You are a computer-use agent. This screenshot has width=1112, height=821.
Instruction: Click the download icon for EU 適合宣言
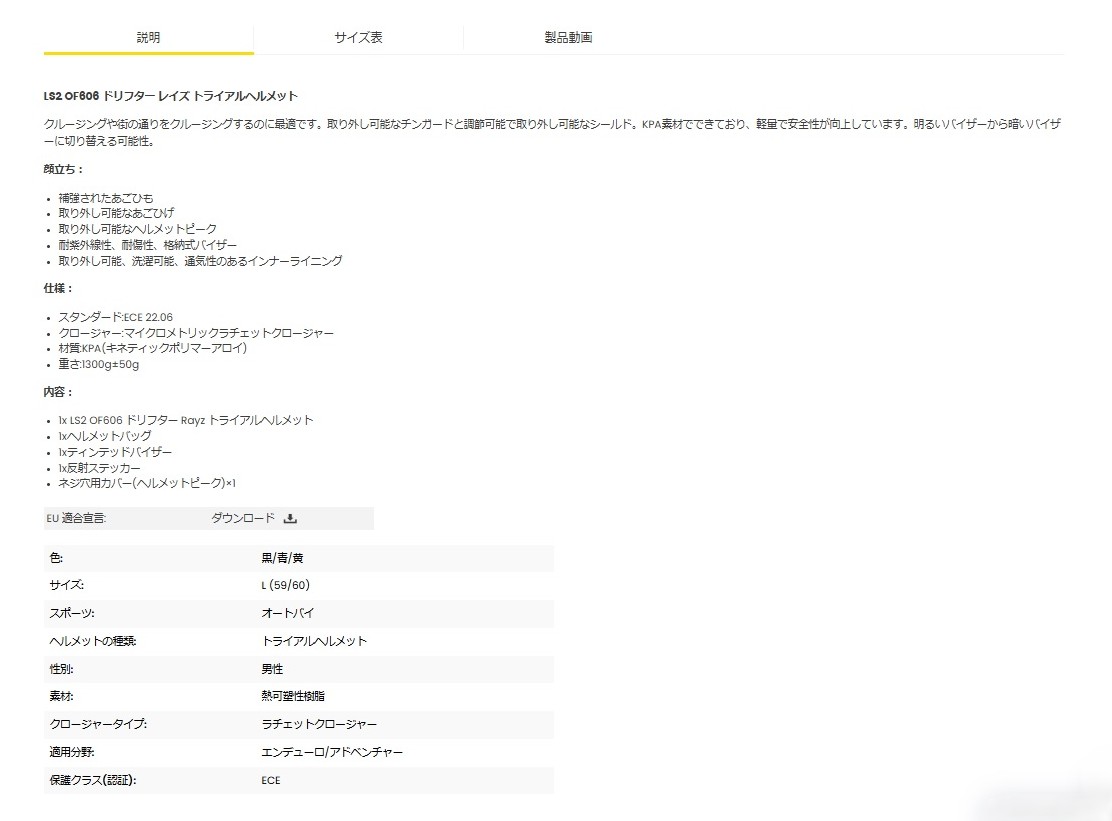(290, 518)
